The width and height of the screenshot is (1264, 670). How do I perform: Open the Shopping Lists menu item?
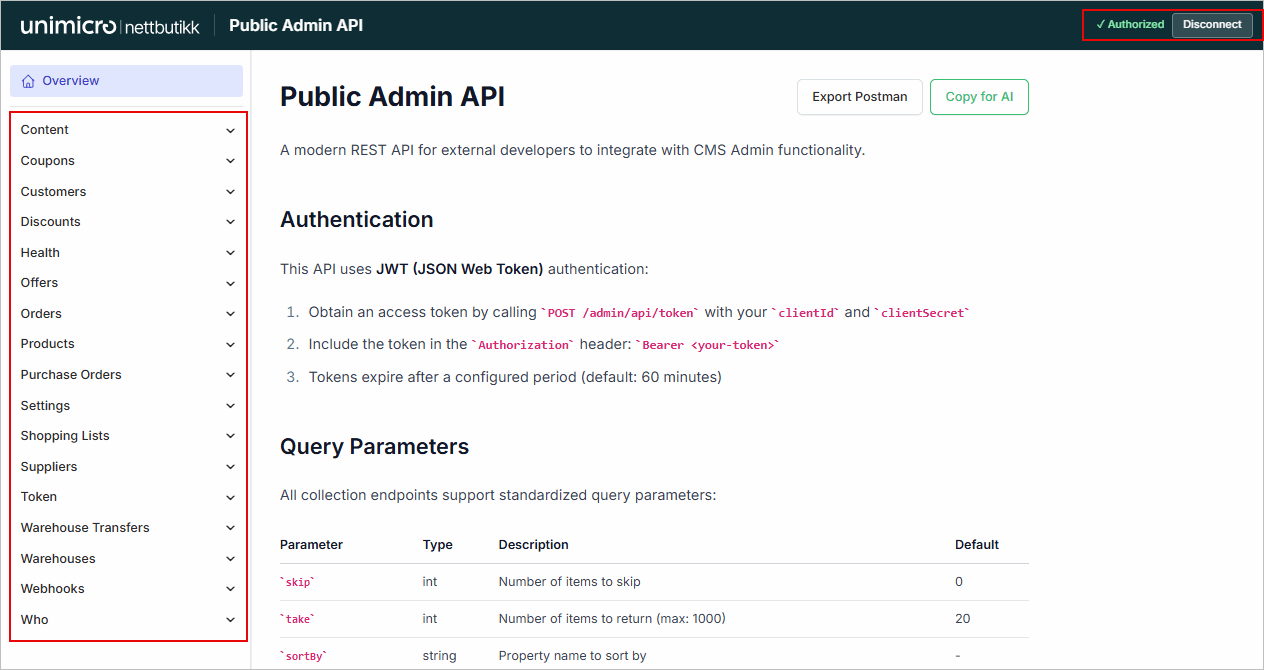click(x=127, y=436)
